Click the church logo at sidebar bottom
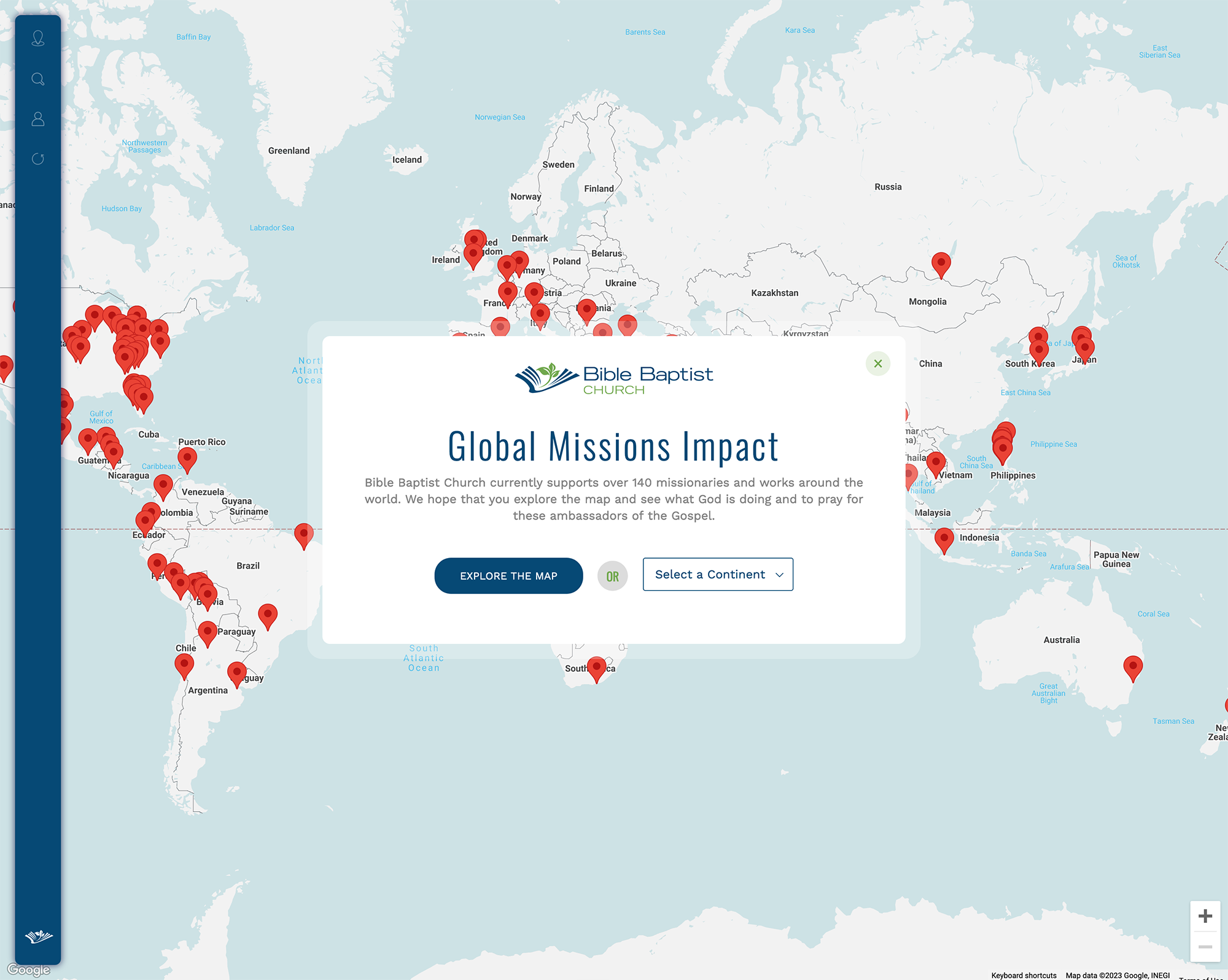Viewport: 1228px width, 980px height. click(39, 936)
